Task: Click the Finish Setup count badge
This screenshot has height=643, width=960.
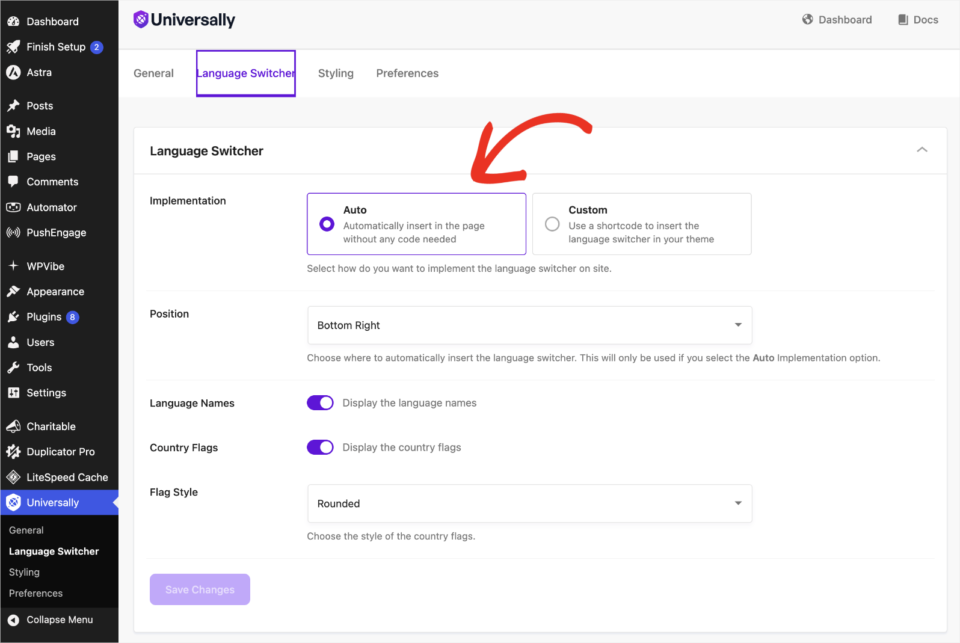Action: pos(96,47)
